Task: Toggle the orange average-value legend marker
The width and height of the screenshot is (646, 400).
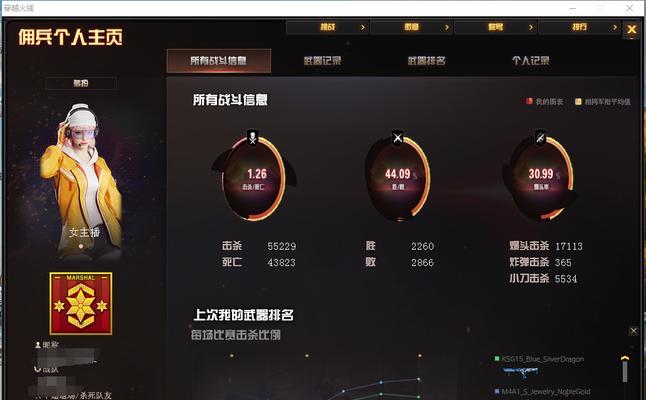Action: [578, 101]
